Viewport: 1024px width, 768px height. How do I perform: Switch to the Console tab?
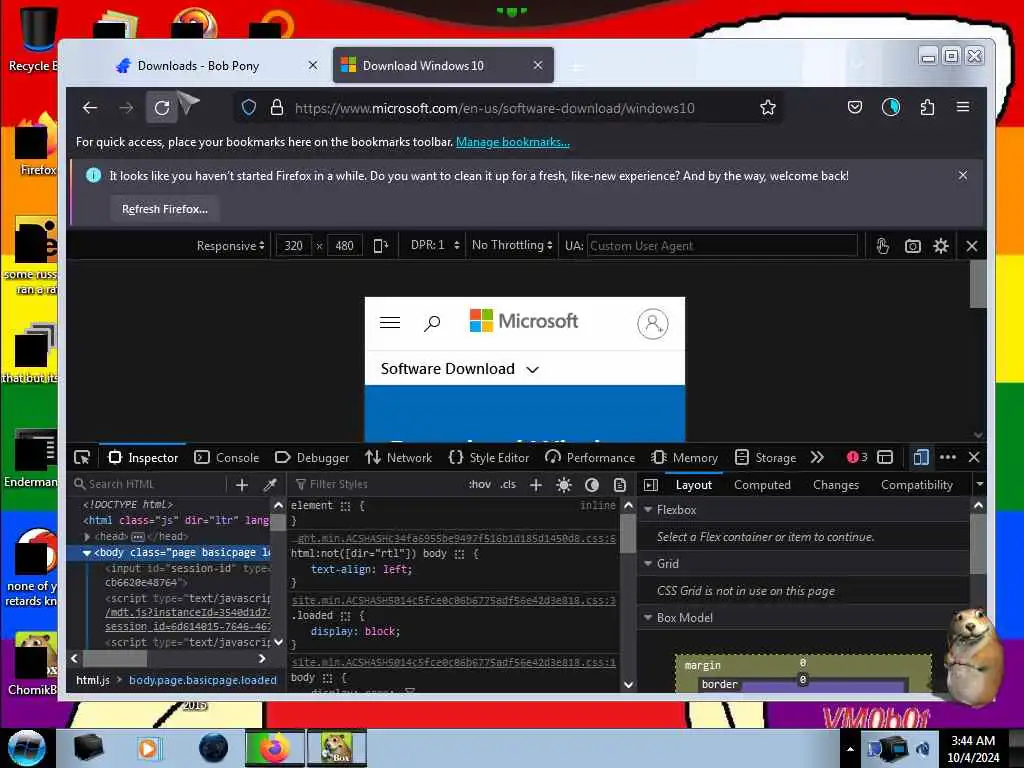pos(227,458)
